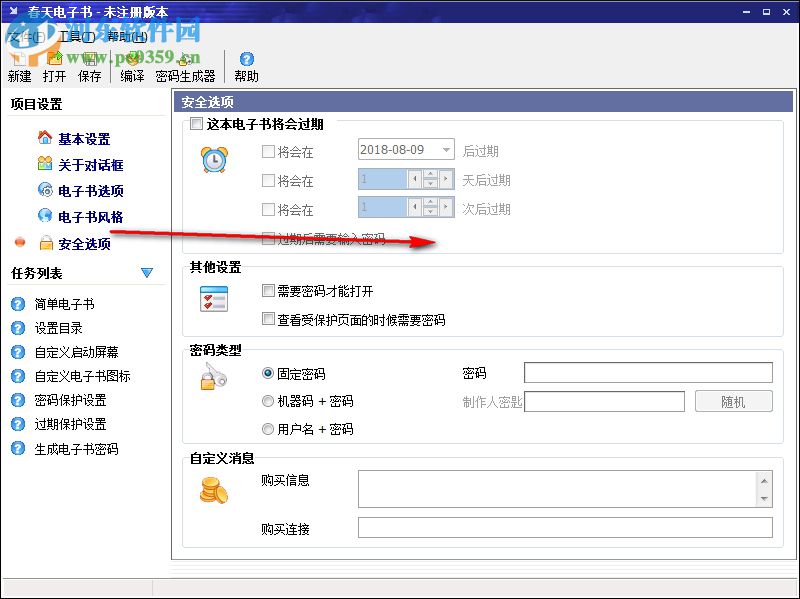Open 电子书选项 settings page
The height and width of the screenshot is (599, 800).
click(91, 191)
